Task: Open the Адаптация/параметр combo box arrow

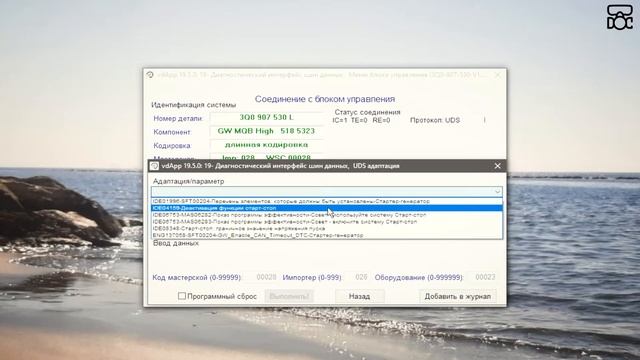Action: [497, 191]
